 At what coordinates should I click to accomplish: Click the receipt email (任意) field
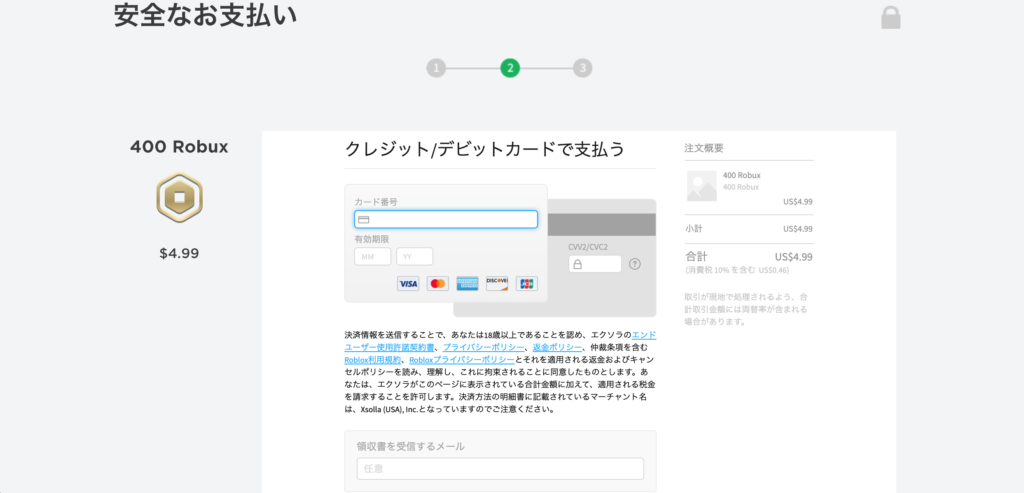pyautogui.click(x=500, y=469)
